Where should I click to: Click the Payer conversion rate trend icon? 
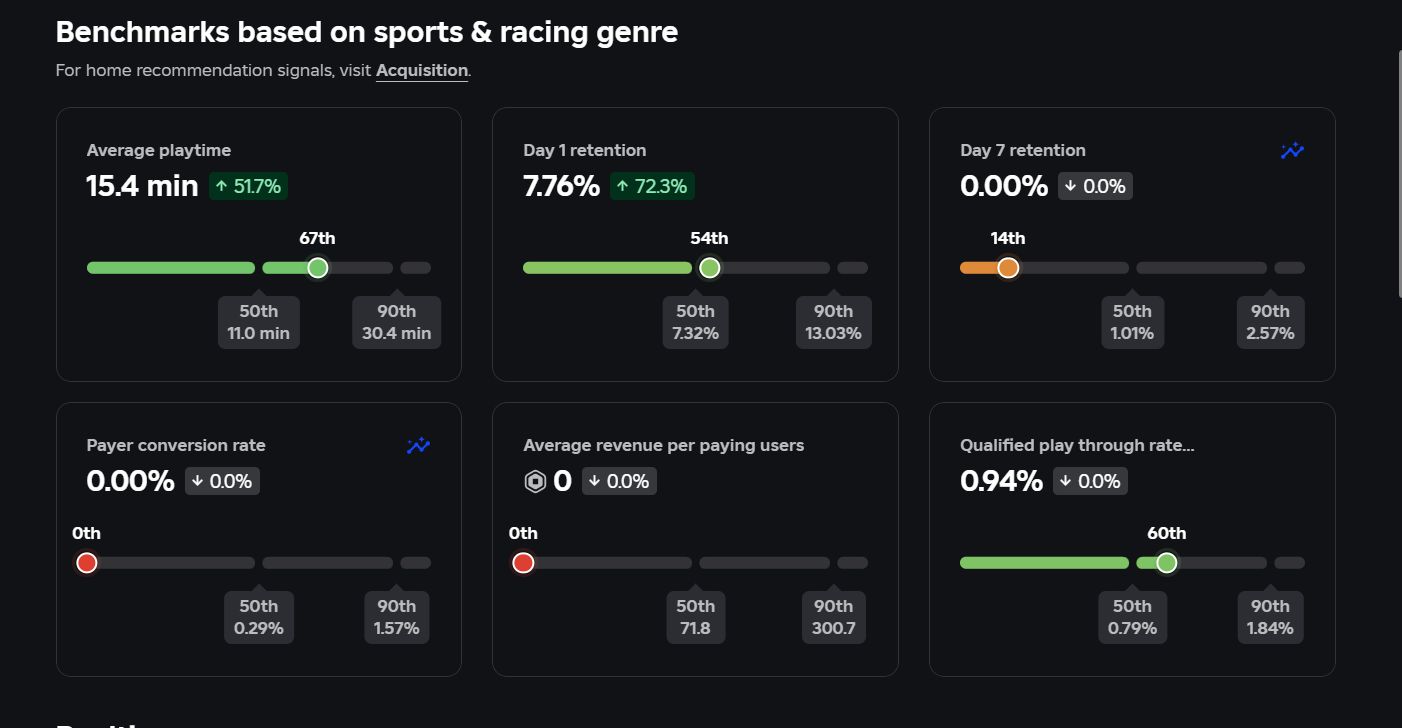(x=418, y=446)
